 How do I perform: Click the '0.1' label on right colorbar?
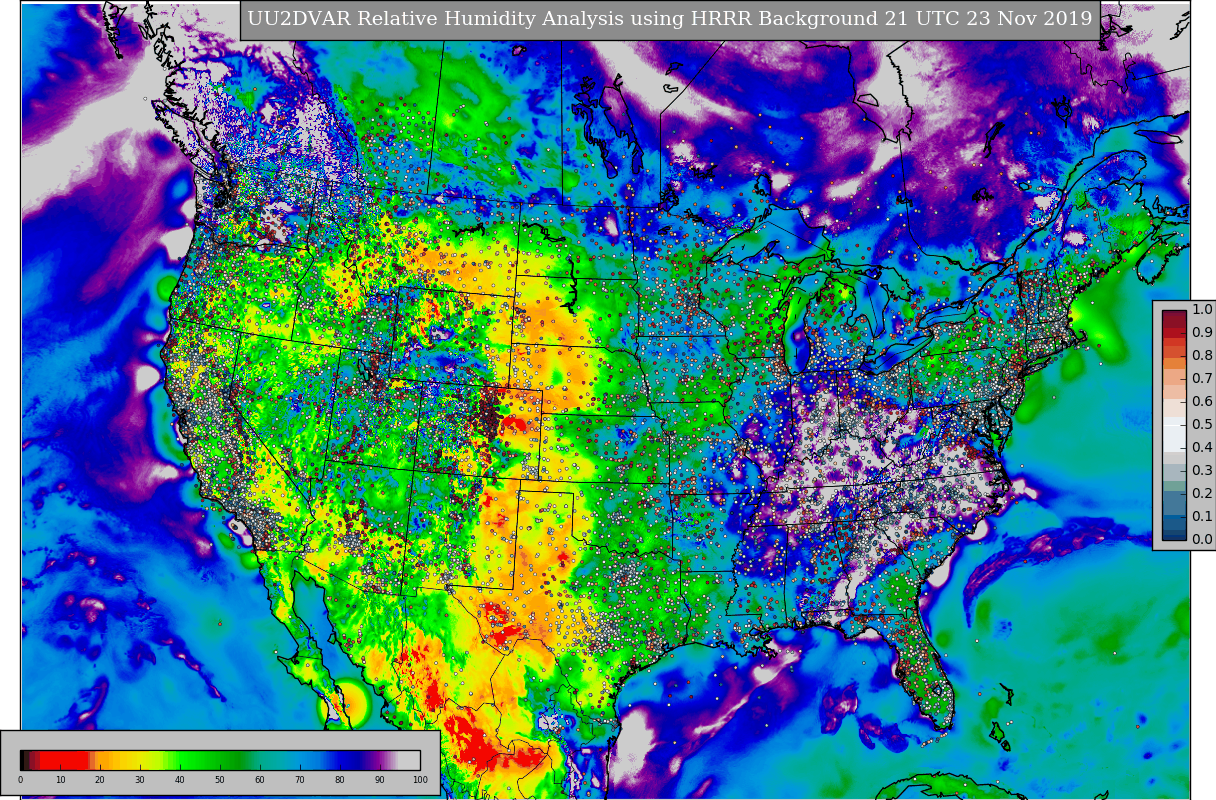[x=1202, y=516]
